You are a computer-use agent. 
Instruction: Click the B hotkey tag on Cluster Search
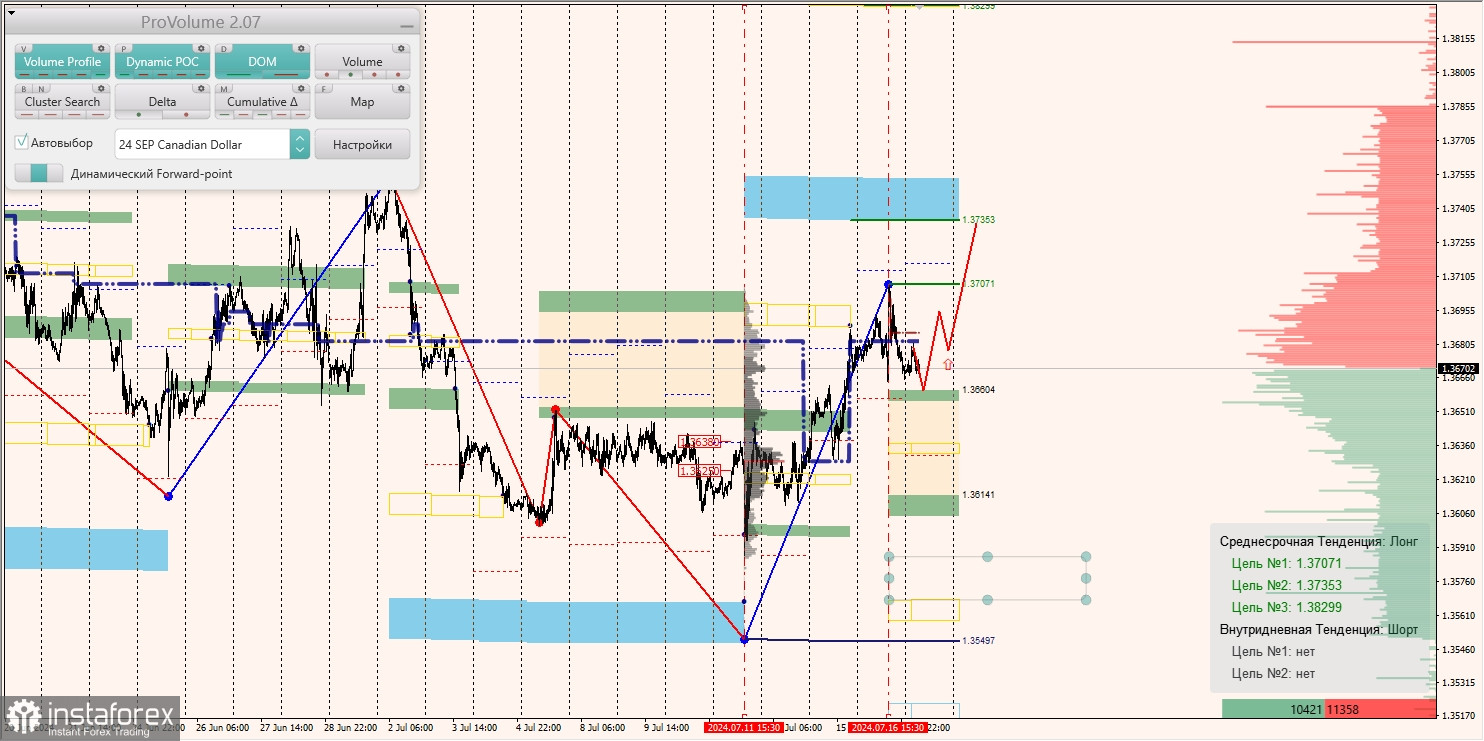click(24, 89)
